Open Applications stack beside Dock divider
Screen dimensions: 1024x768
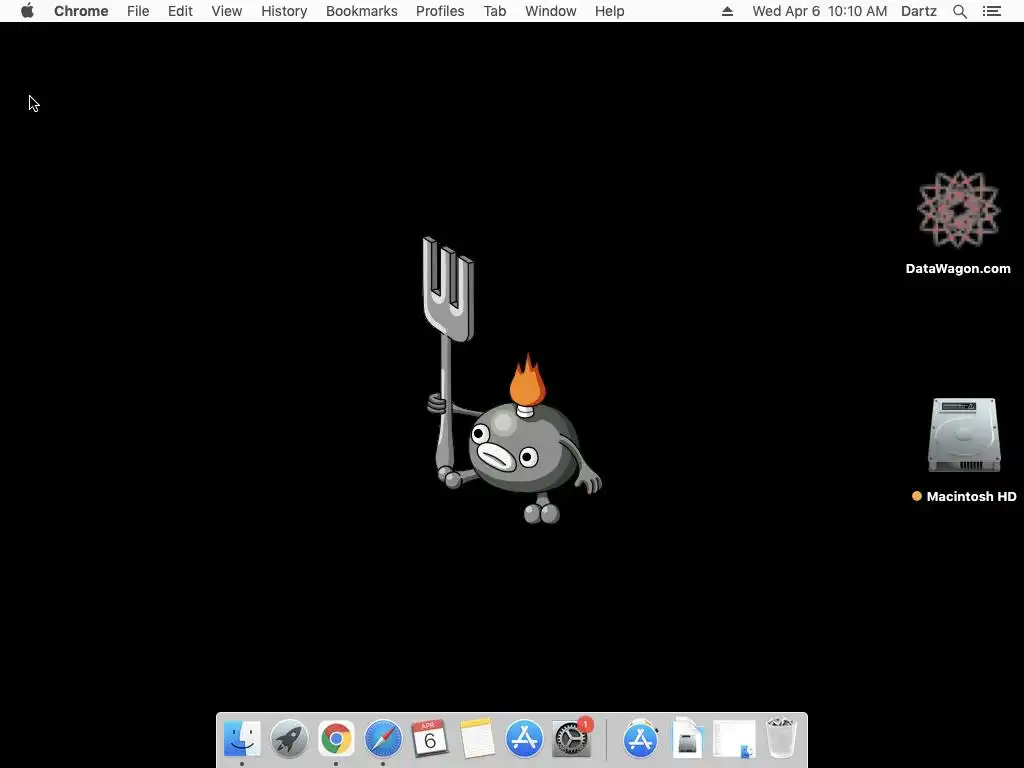click(x=641, y=739)
